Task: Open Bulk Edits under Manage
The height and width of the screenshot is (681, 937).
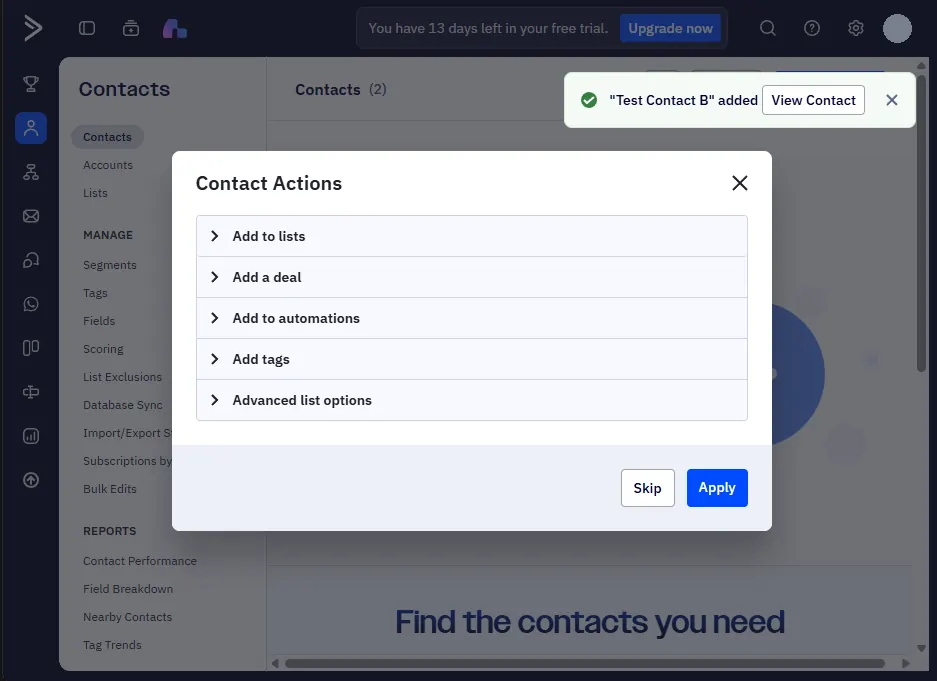Action: coord(109,489)
